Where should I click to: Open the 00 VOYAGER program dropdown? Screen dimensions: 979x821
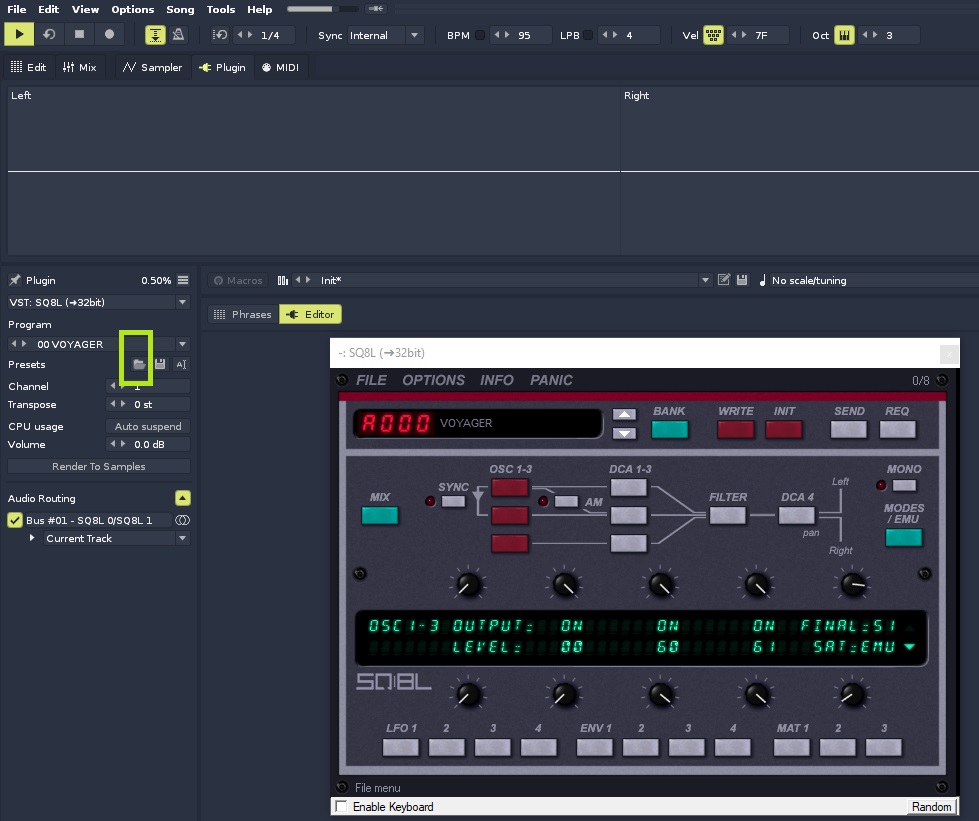(x=182, y=344)
